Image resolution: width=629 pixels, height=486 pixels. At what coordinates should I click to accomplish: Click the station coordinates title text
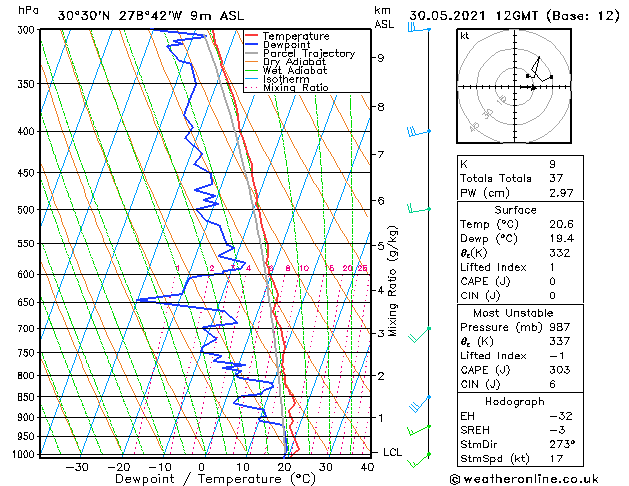pos(151,16)
